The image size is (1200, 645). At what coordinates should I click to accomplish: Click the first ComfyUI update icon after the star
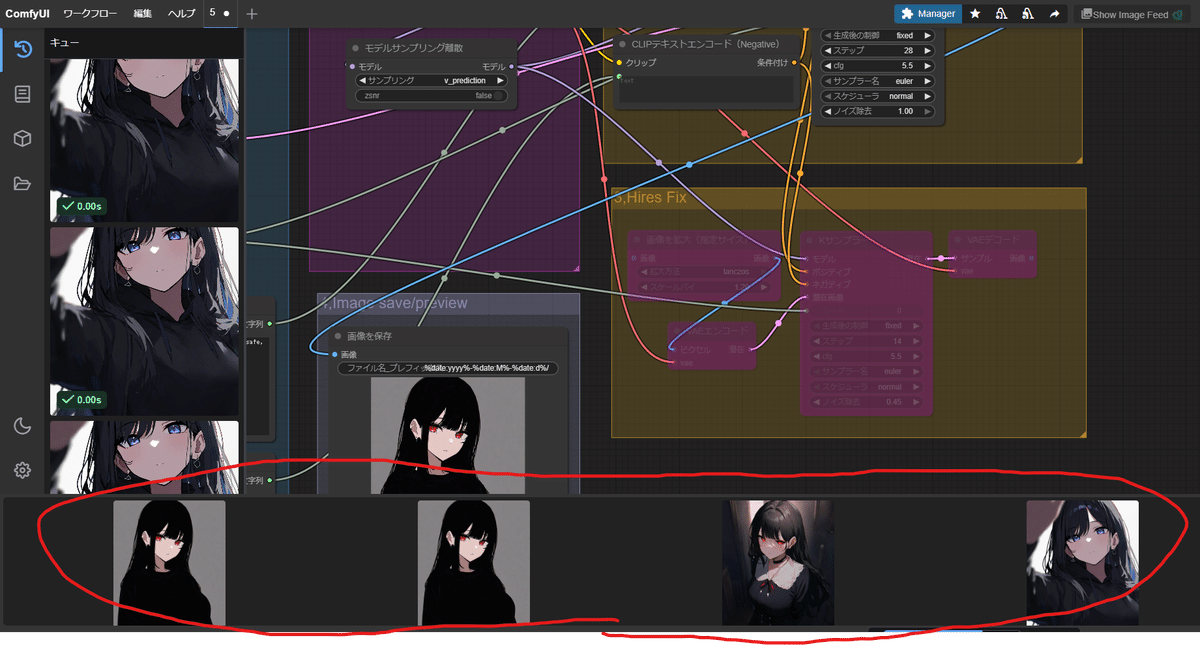point(999,13)
